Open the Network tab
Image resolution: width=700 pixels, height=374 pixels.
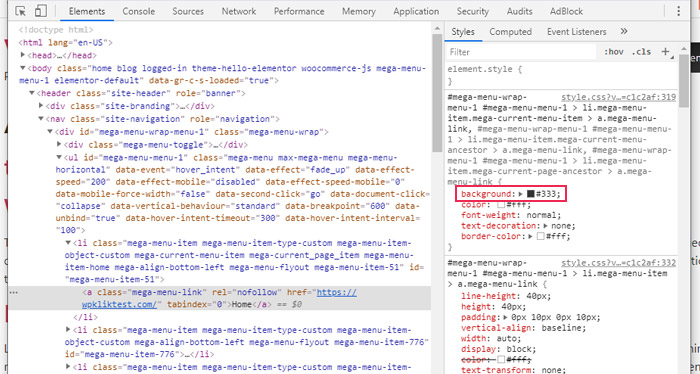tap(239, 11)
